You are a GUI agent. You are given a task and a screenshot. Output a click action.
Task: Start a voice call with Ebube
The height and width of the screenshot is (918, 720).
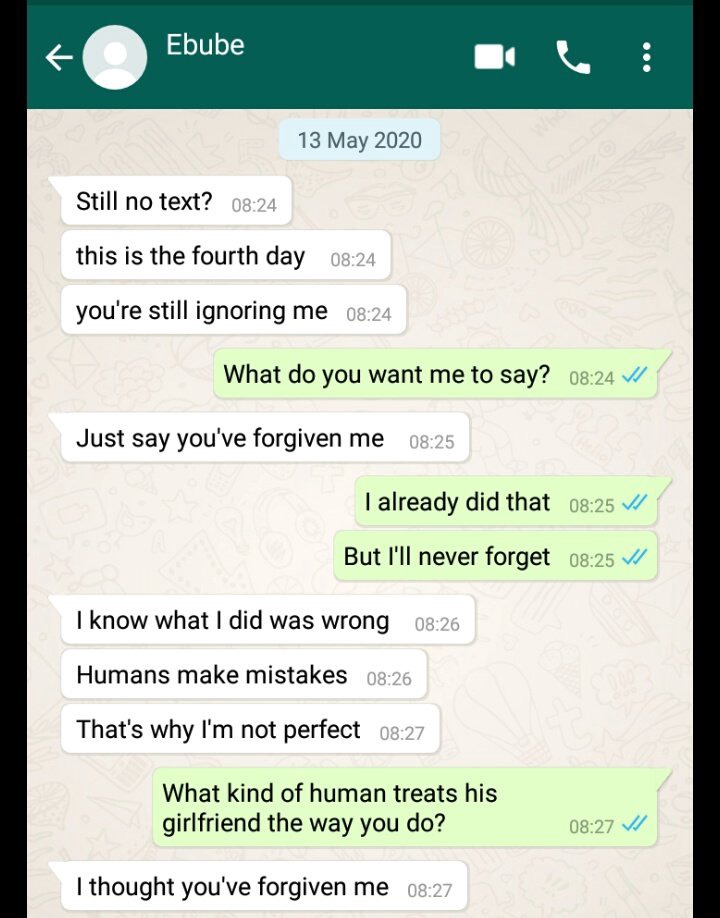click(x=573, y=57)
